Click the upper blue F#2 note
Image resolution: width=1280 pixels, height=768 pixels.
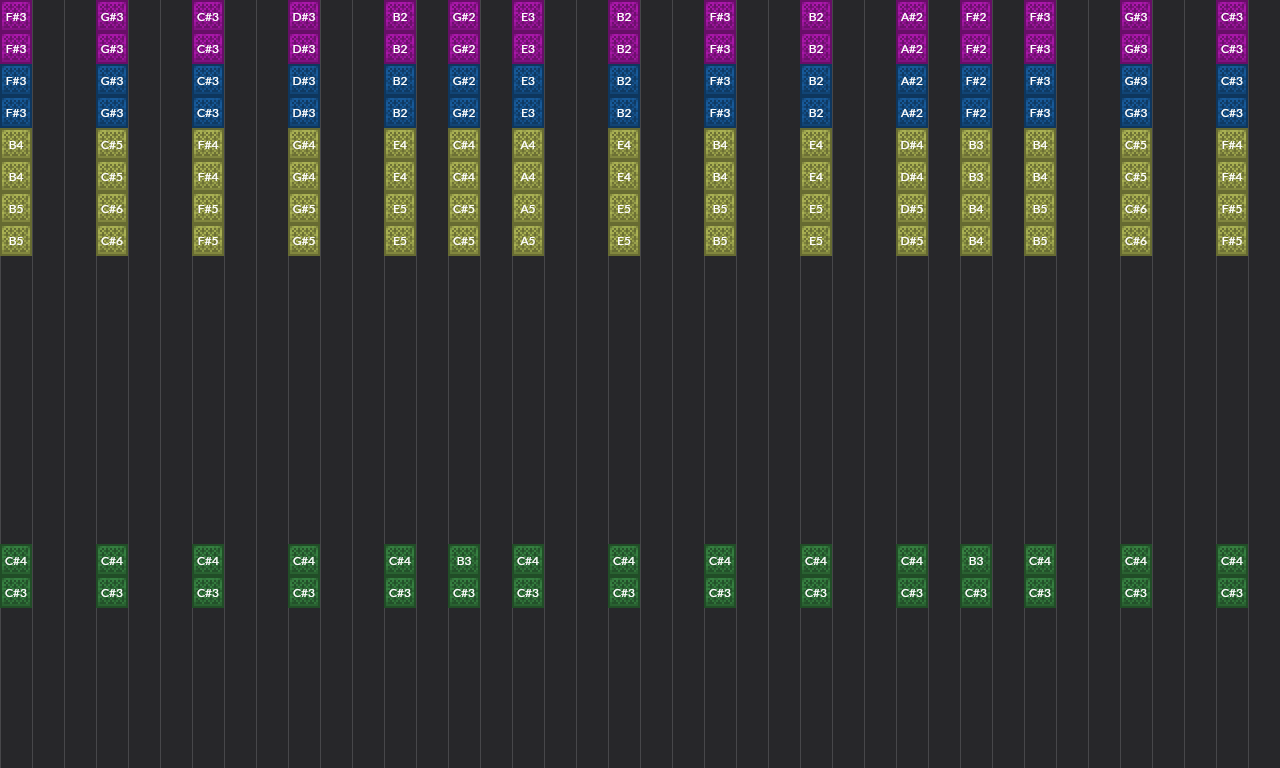click(976, 81)
